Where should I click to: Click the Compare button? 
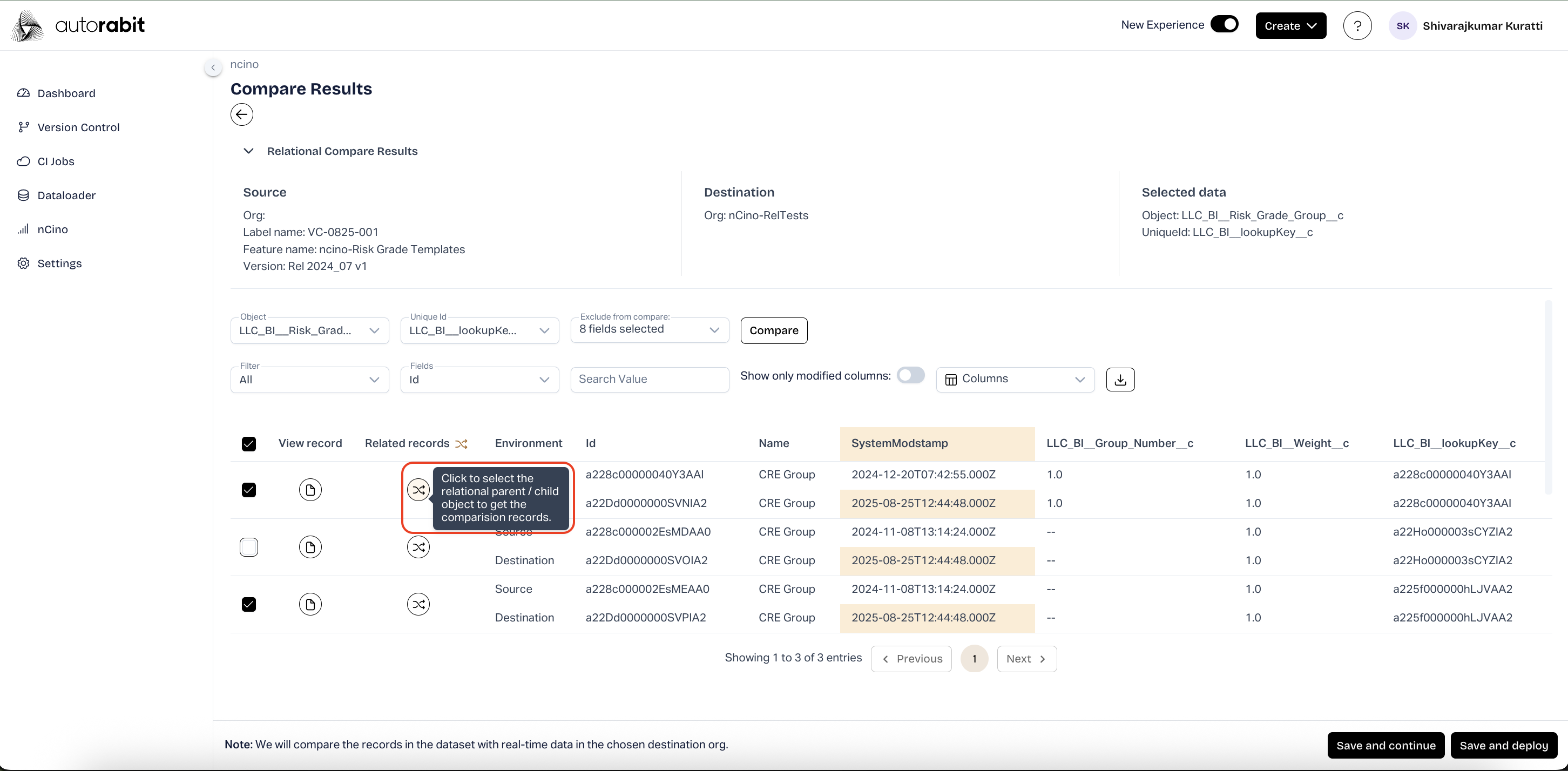point(773,330)
